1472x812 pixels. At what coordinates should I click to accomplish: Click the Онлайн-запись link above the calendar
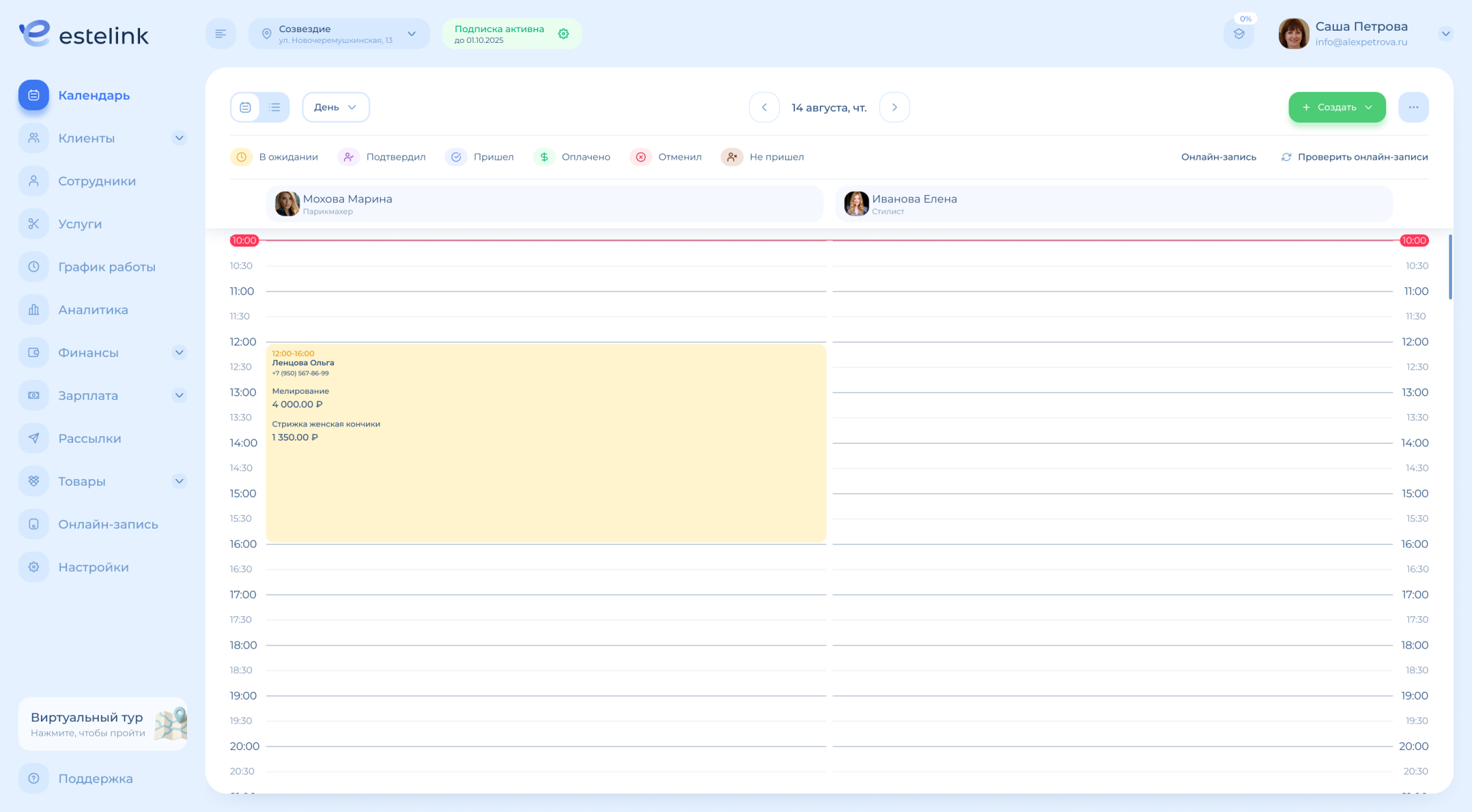coord(1218,157)
